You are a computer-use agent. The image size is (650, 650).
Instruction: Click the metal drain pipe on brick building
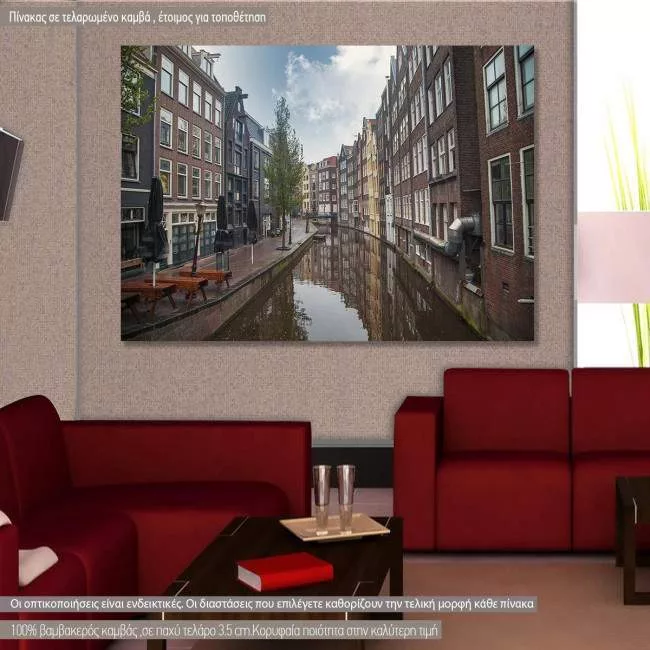463,236
